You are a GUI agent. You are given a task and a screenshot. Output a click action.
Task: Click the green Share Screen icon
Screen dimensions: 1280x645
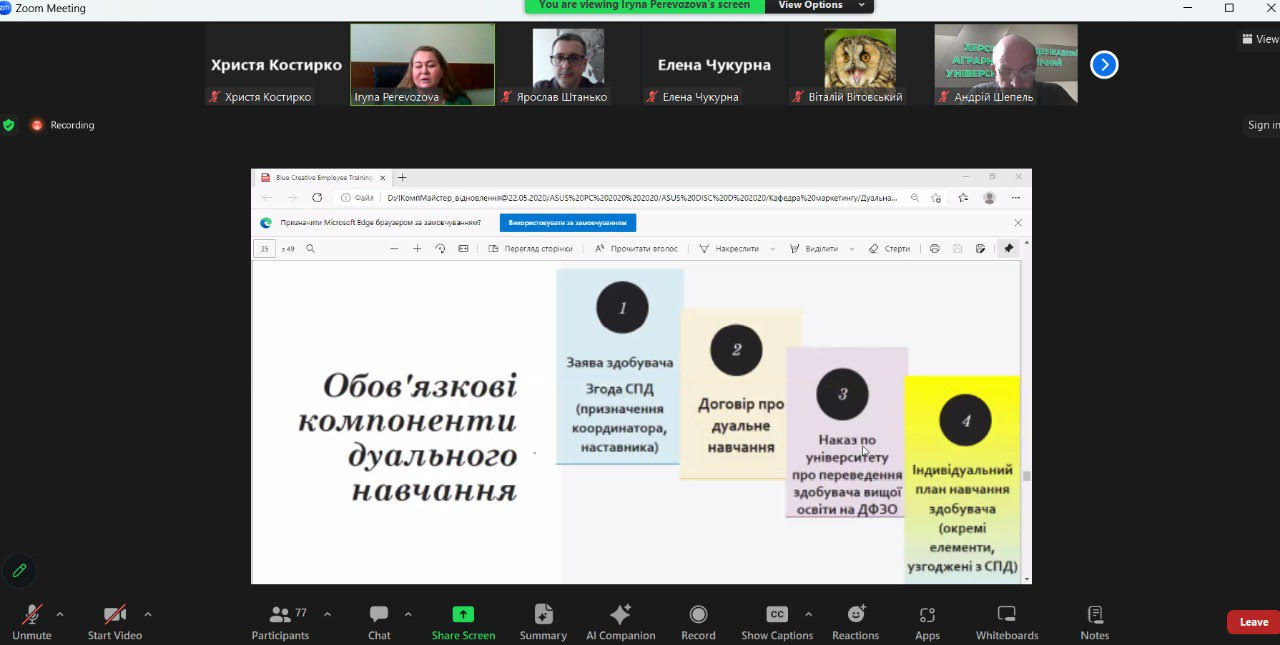[463, 614]
